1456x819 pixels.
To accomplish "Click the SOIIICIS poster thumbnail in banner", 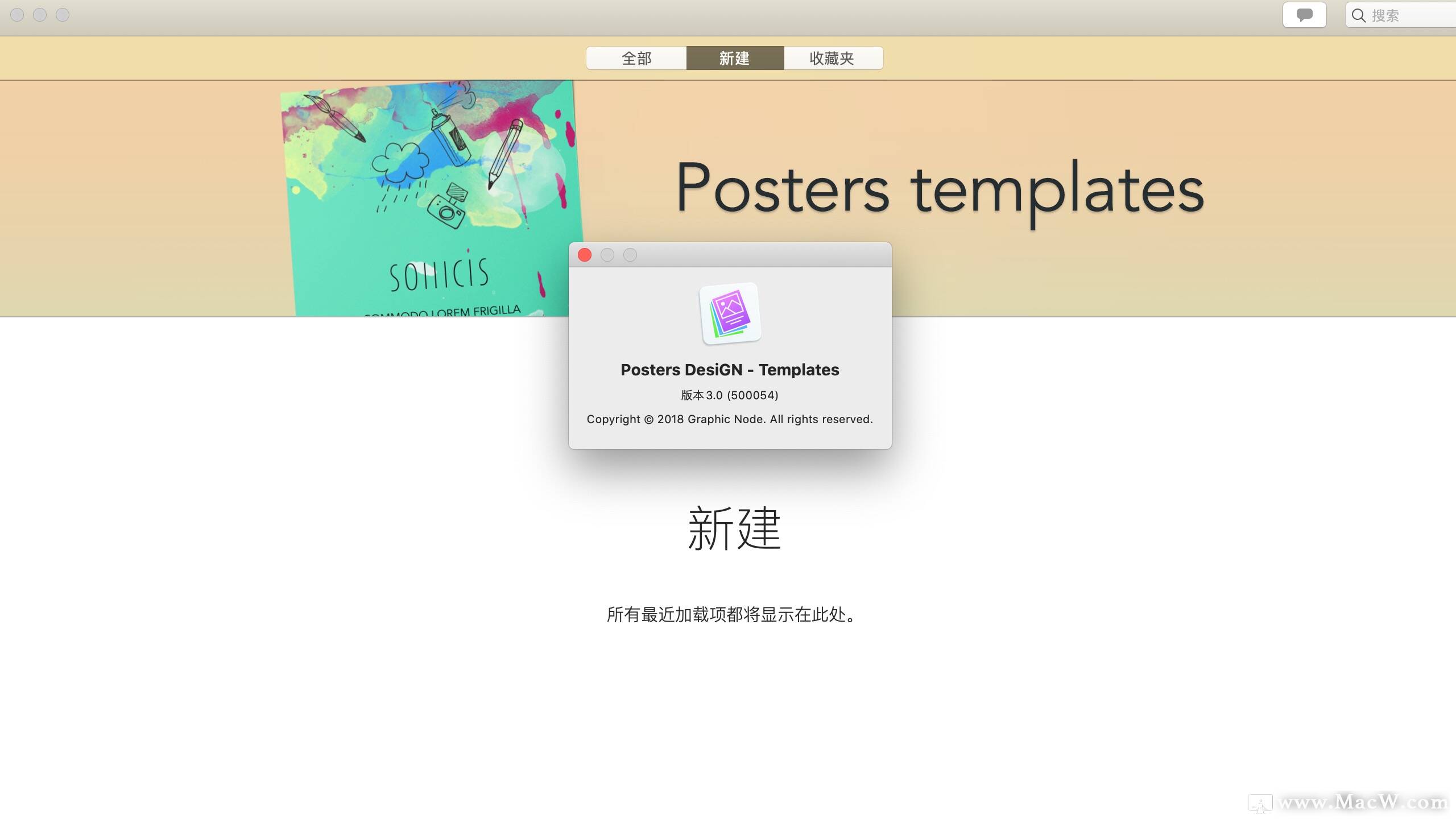I will click(x=431, y=198).
